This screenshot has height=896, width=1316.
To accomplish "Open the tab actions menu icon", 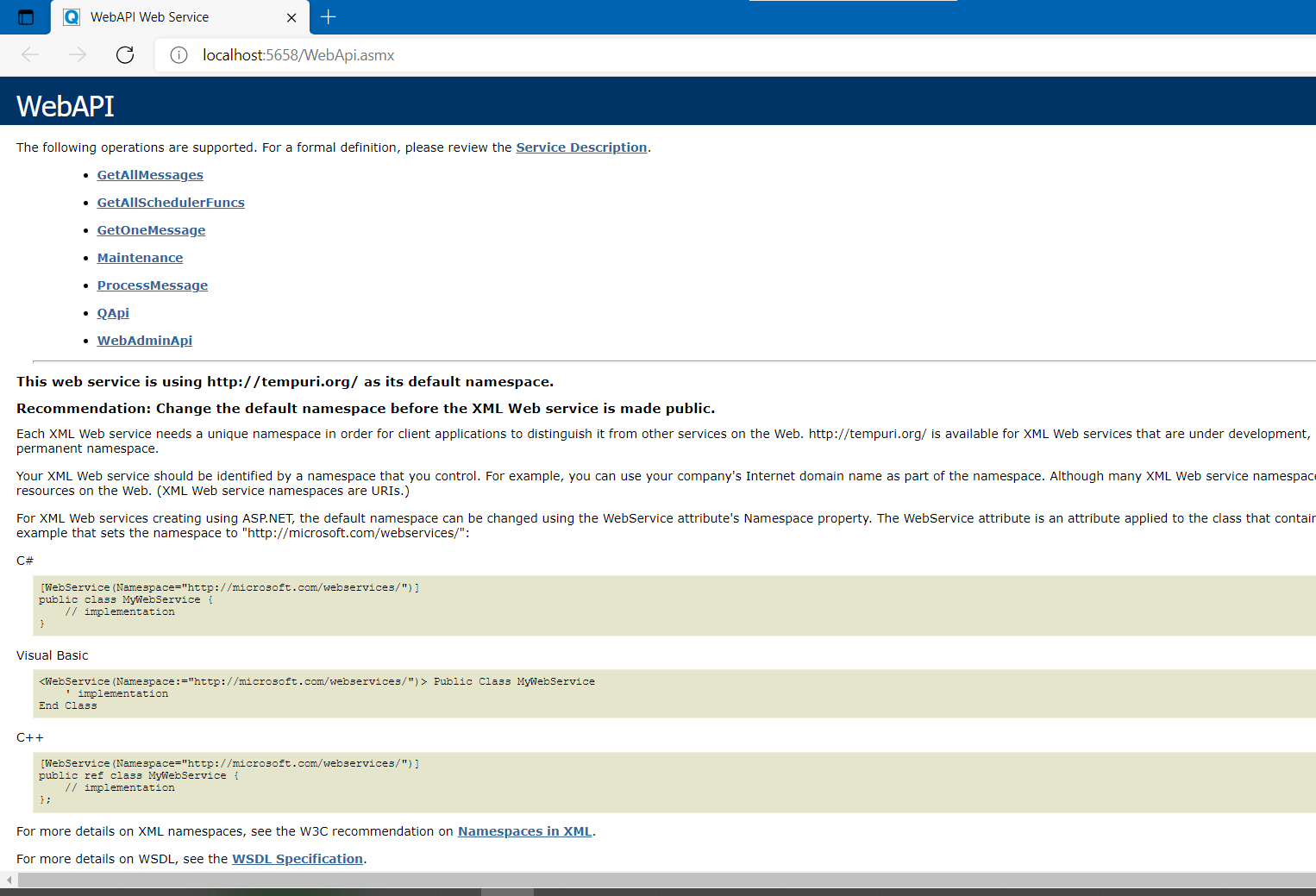I will (26, 17).
